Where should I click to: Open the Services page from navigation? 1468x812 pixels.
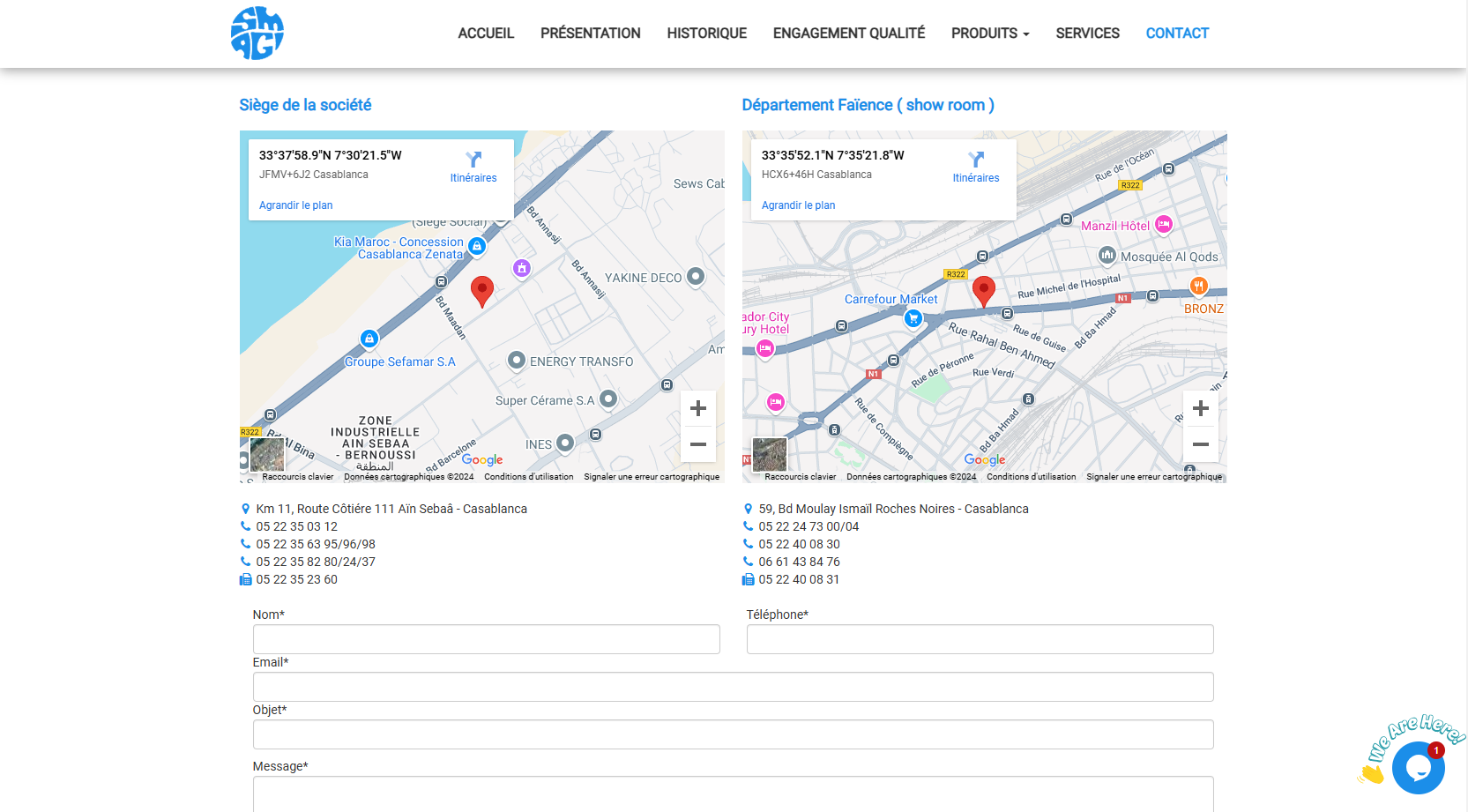coord(1087,34)
